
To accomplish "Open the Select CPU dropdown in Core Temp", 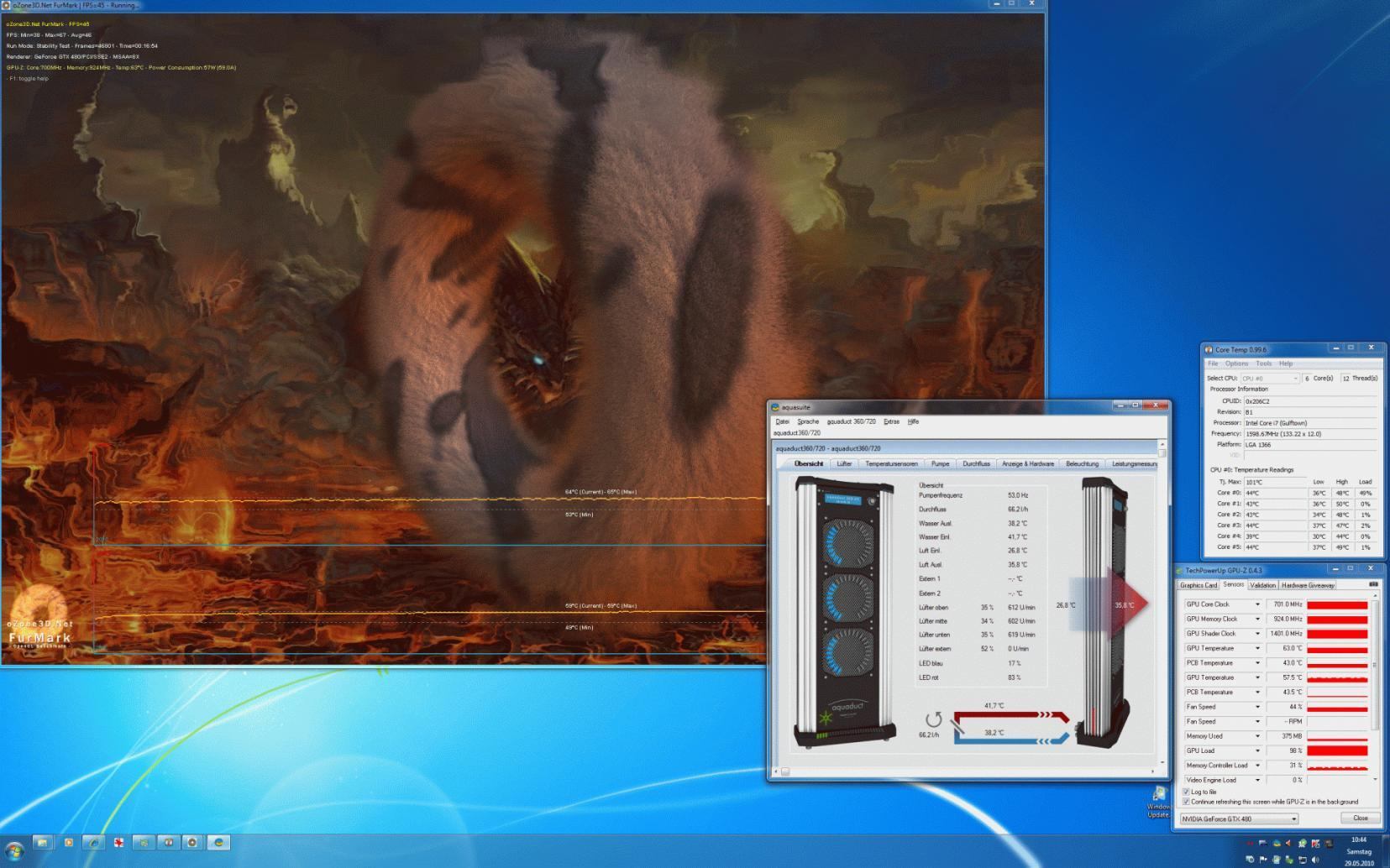I will tap(1270, 379).
